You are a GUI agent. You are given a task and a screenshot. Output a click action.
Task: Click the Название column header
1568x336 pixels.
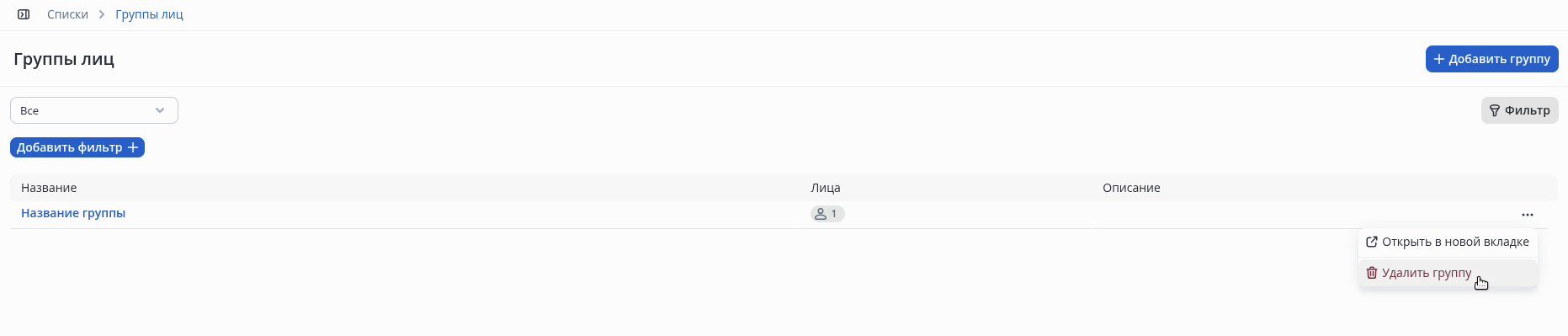(49, 188)
